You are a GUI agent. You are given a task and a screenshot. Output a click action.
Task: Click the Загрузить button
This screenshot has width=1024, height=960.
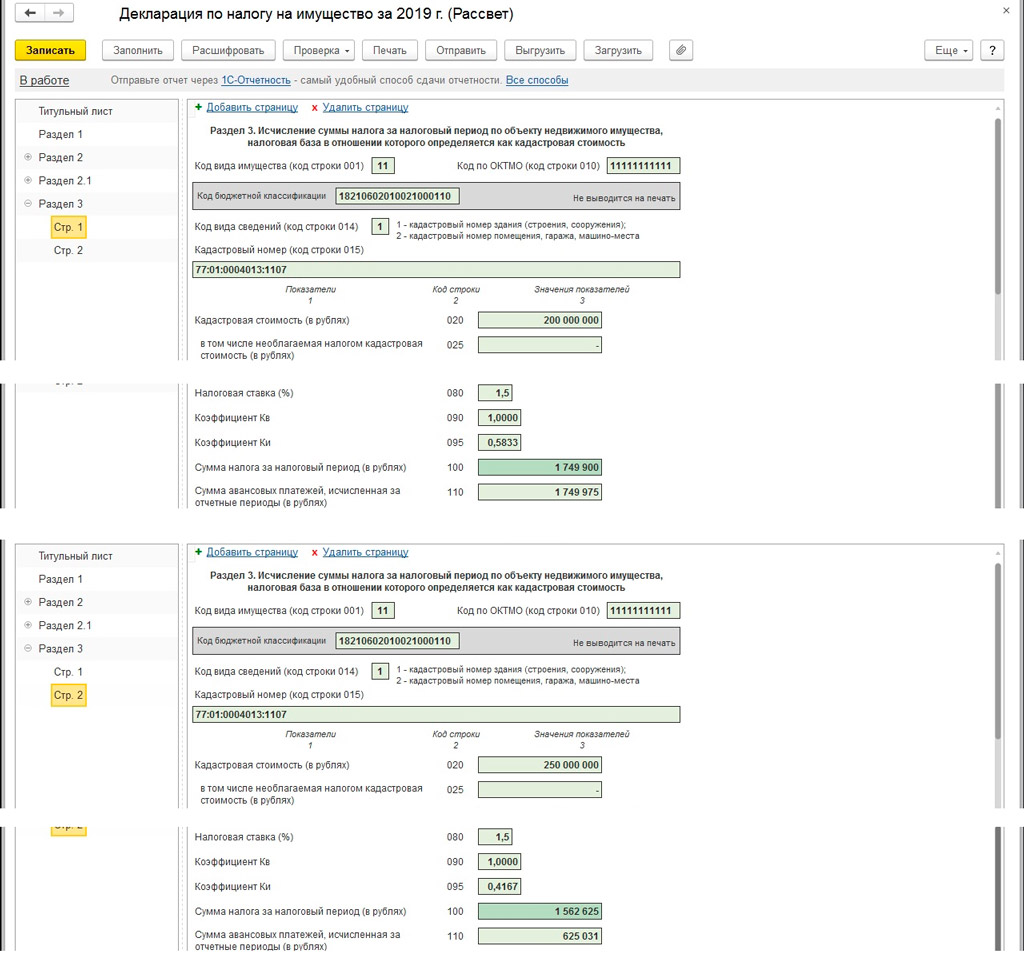click(618, 50)
